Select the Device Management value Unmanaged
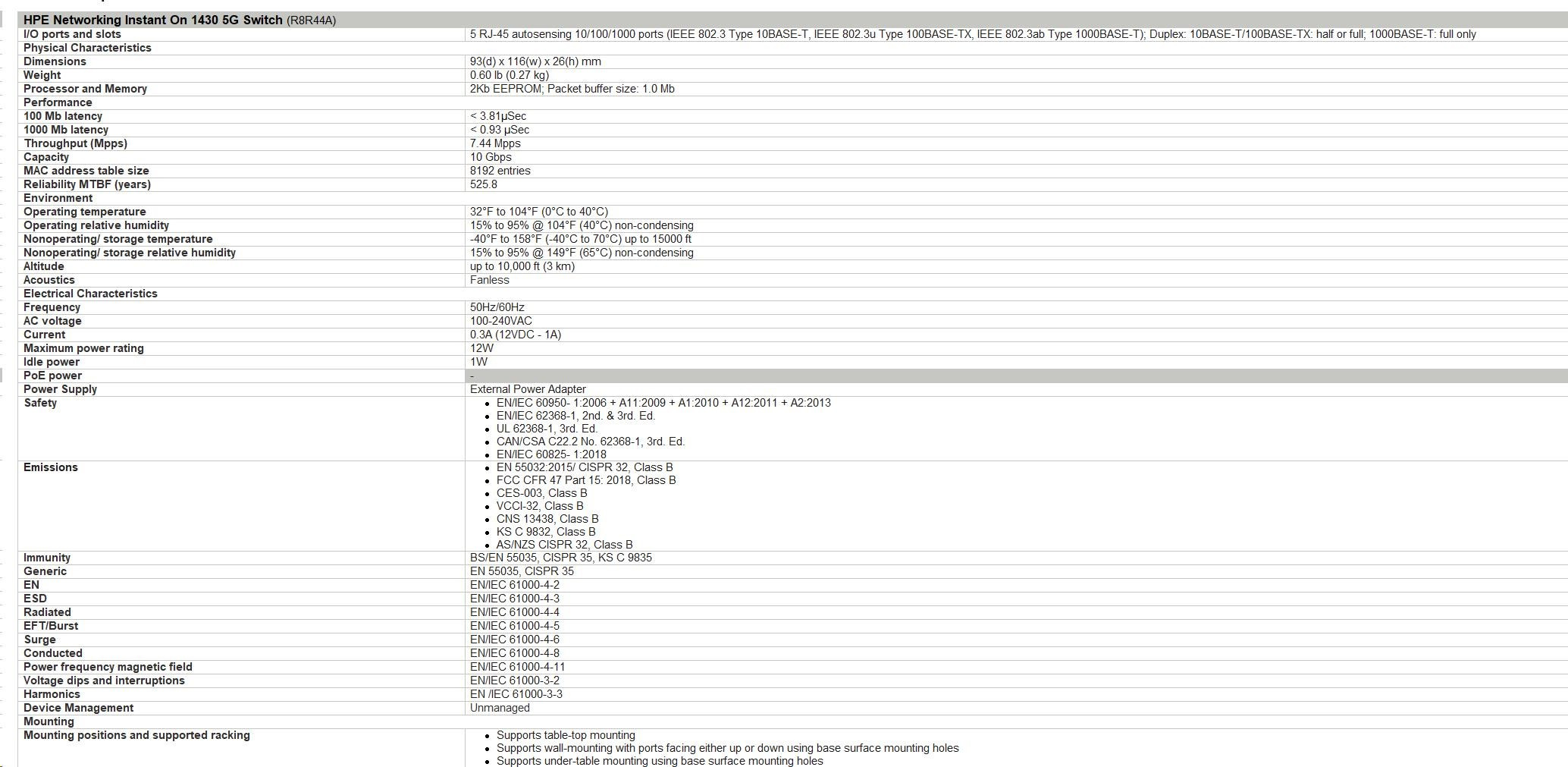 point(500,708)
